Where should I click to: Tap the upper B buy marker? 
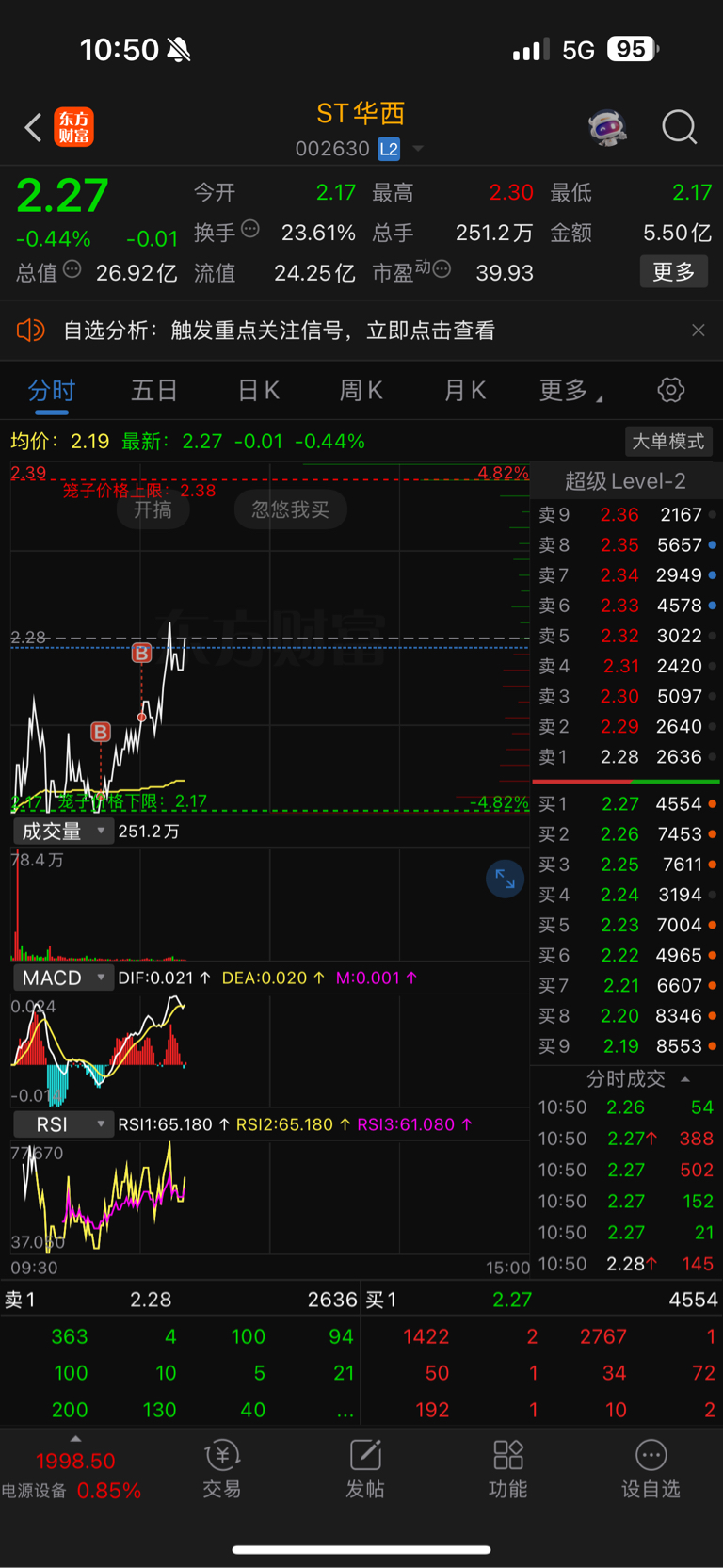click(x=142, y=653)
